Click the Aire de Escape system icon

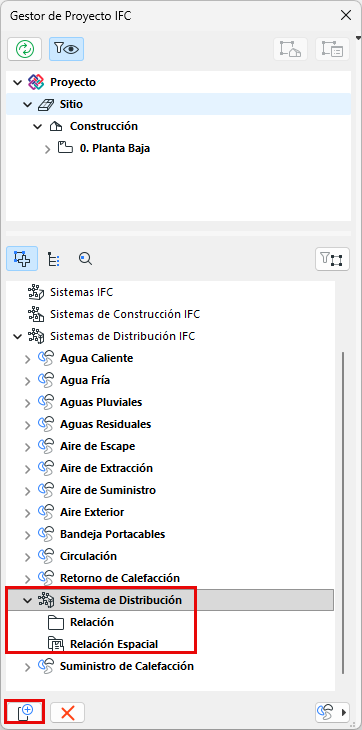pos(46,446)
